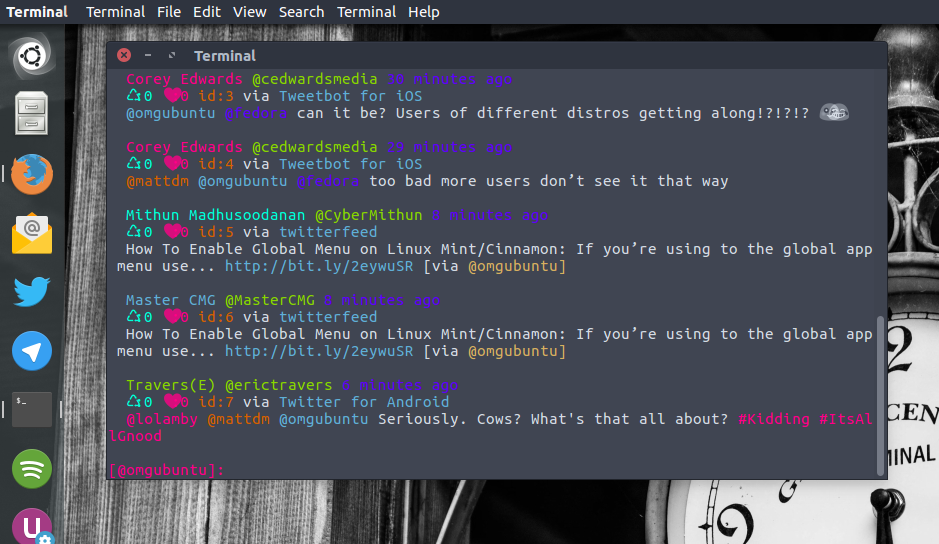This screenshot has height=544, width=939.
Task: Click the '29 minutes ago' timestamp
Action: coord(450,147)
